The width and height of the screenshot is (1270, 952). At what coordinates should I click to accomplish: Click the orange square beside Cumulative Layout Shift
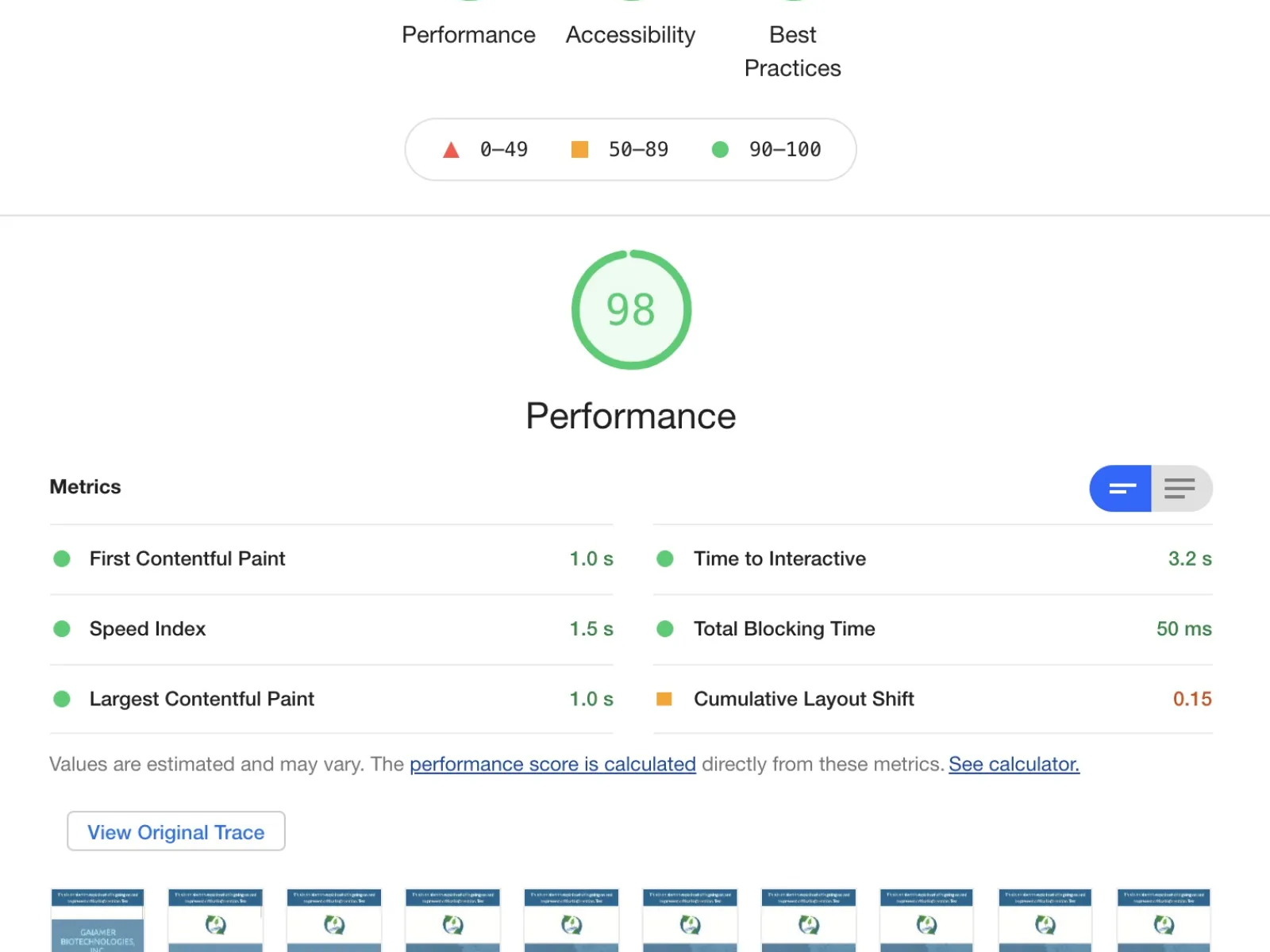point(664,699)
